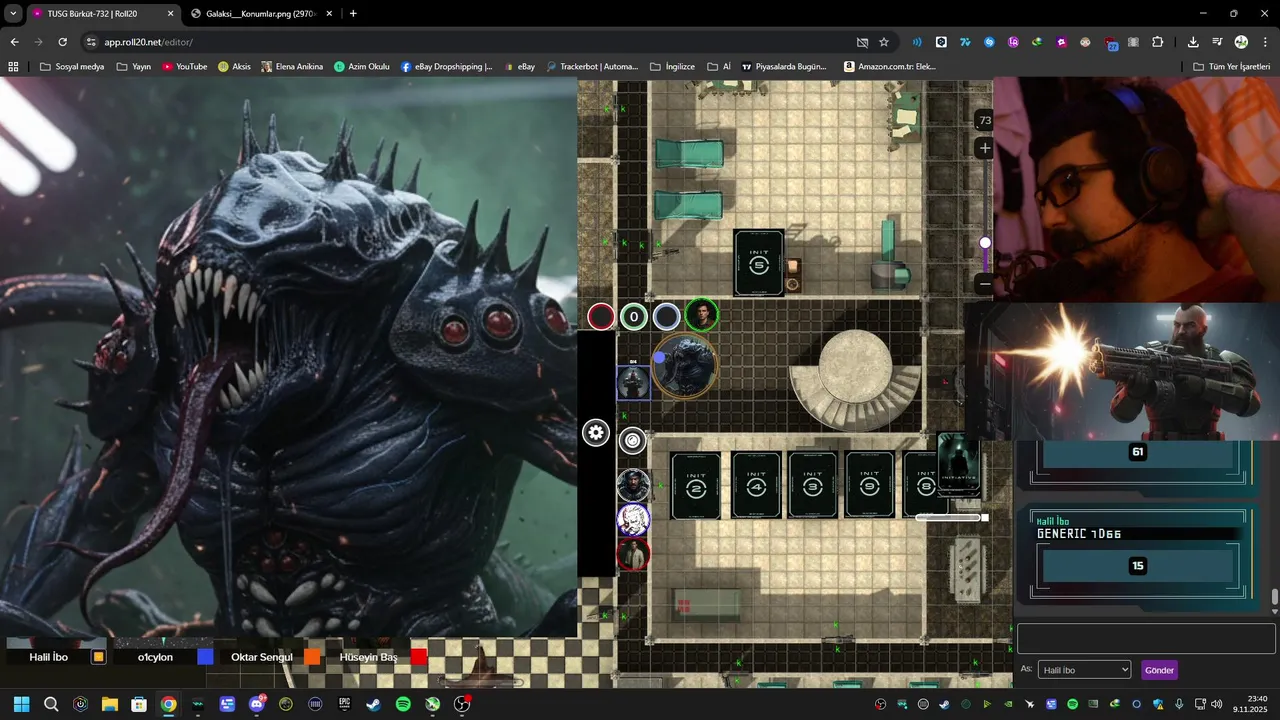Click the zoom level value 73
1280x720 pixels.
[985, 120]
